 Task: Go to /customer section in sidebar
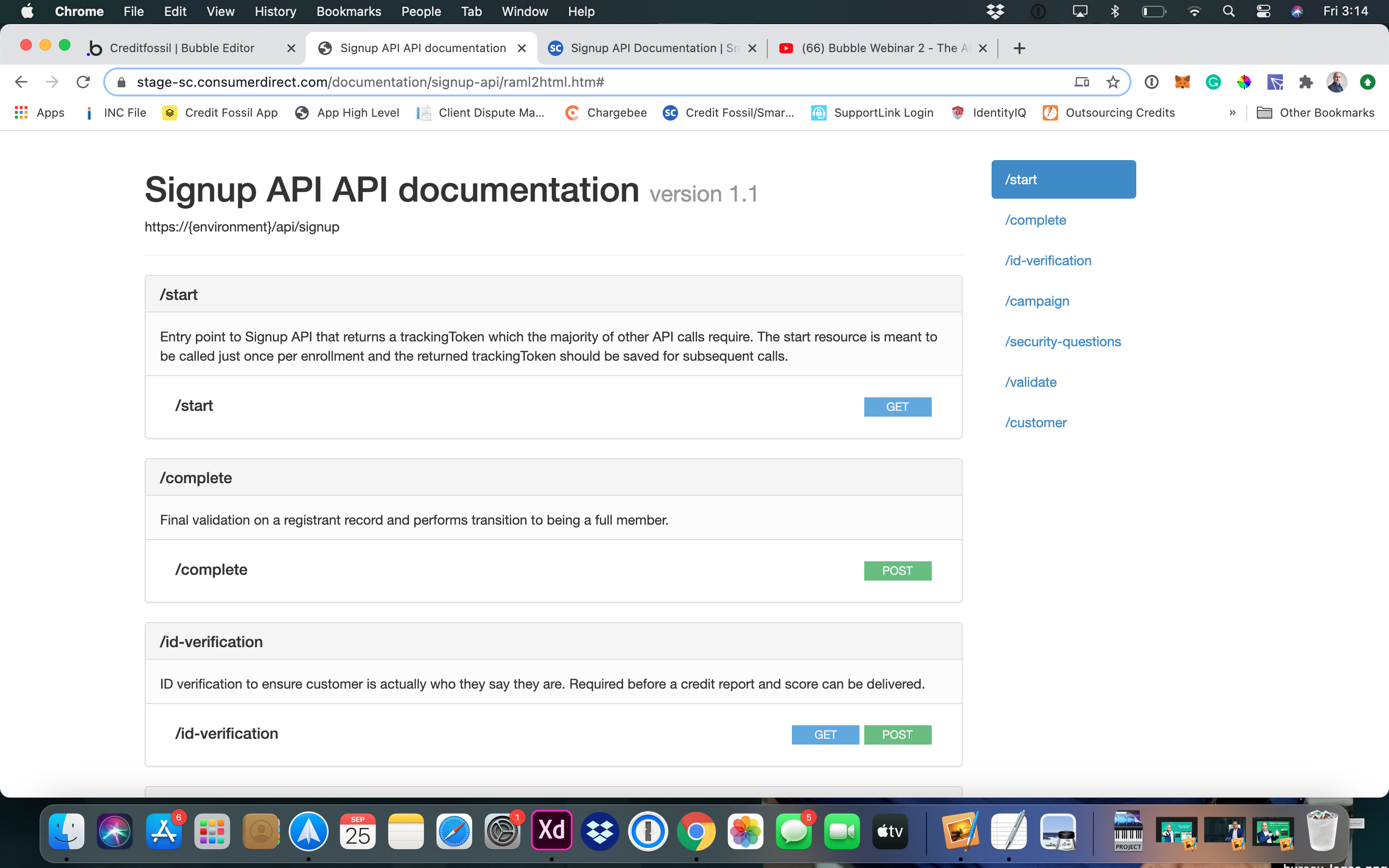[x=1035, y=422]
